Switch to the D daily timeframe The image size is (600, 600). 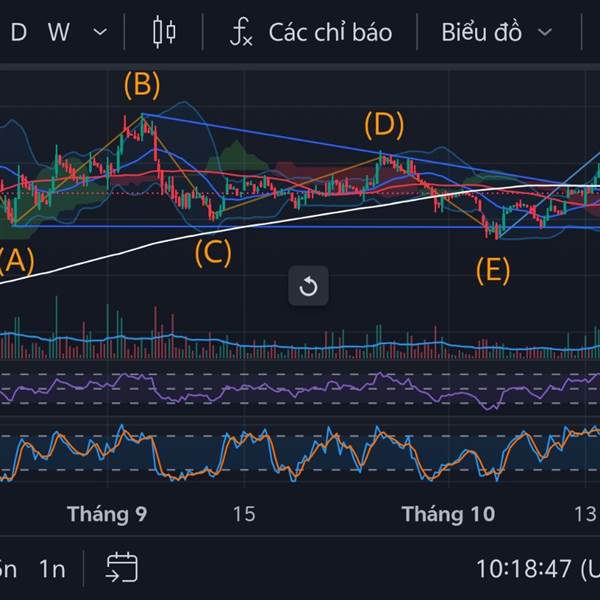point(18,32)
